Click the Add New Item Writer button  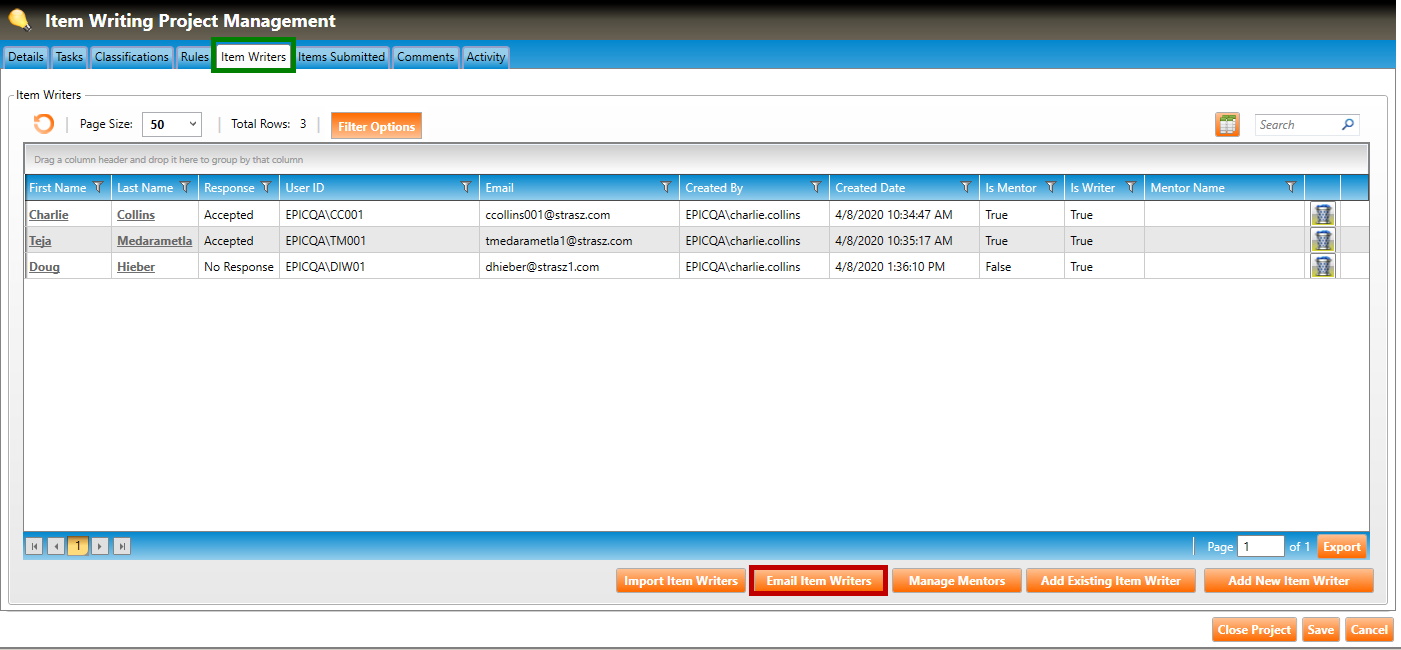1288,581
